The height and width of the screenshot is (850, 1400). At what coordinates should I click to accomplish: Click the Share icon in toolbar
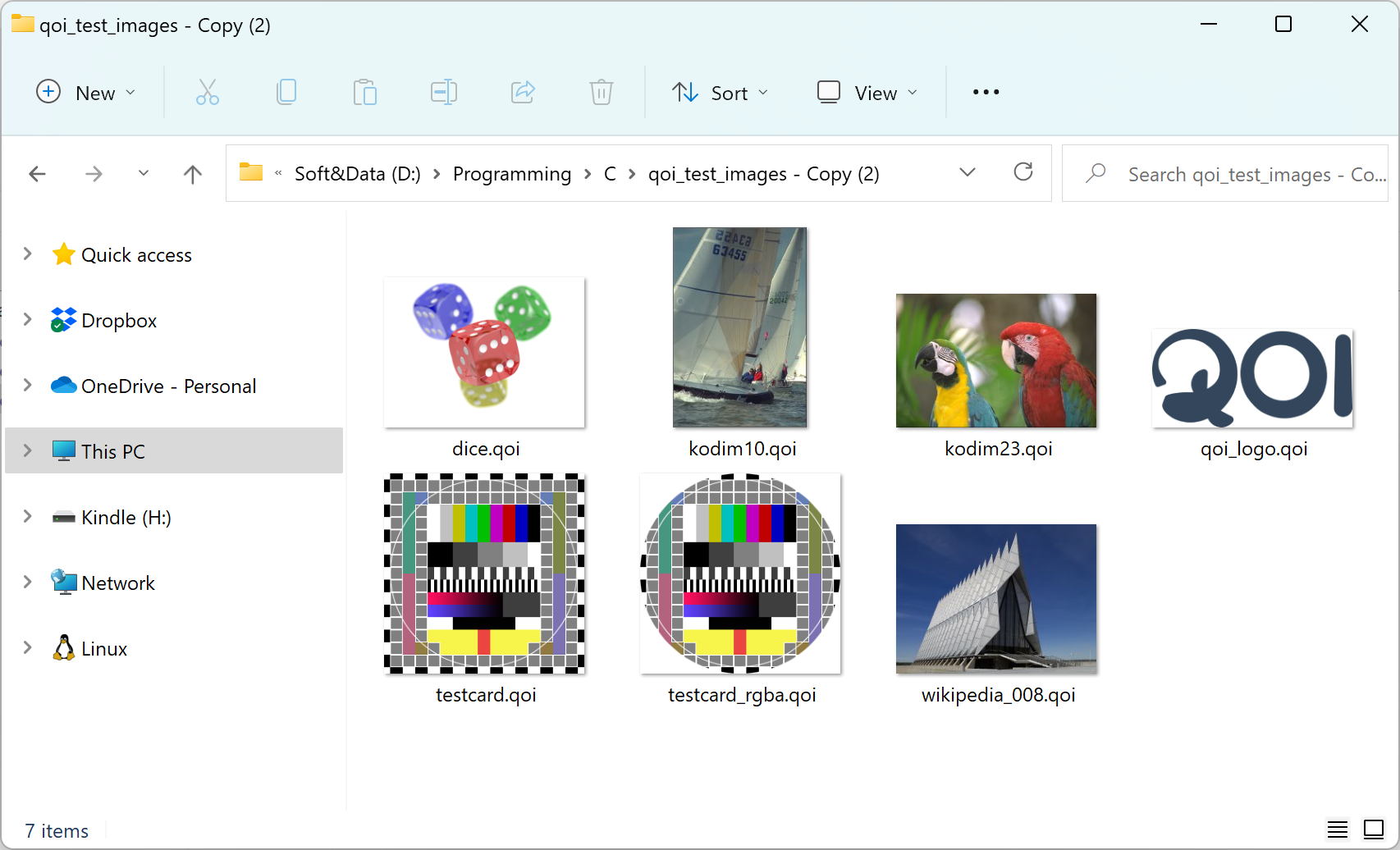pos(523,92)
